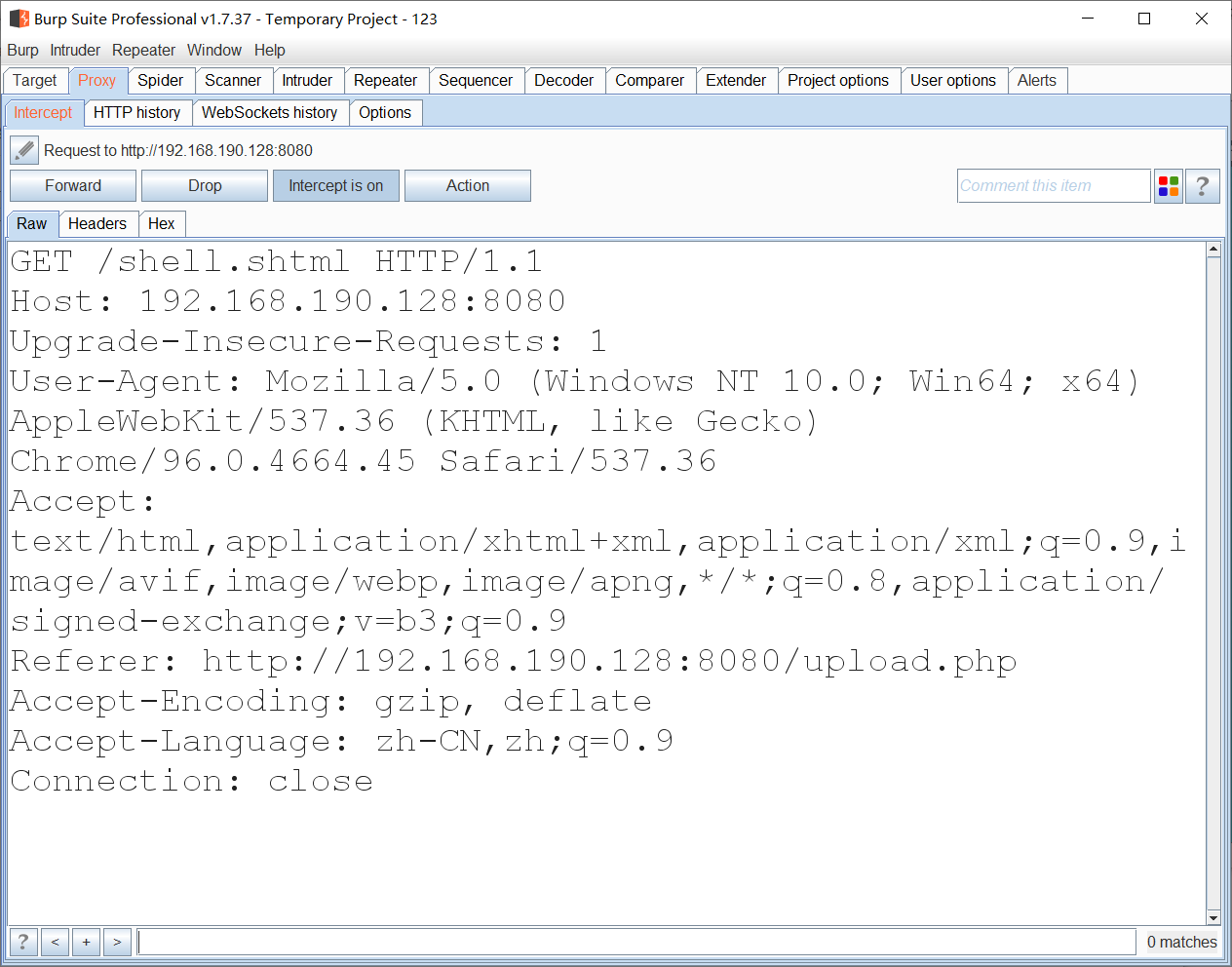This screenshot has width=1232, height=967.
Task: Select the Intercept sub-tab
Action: (x=44, y=113)
